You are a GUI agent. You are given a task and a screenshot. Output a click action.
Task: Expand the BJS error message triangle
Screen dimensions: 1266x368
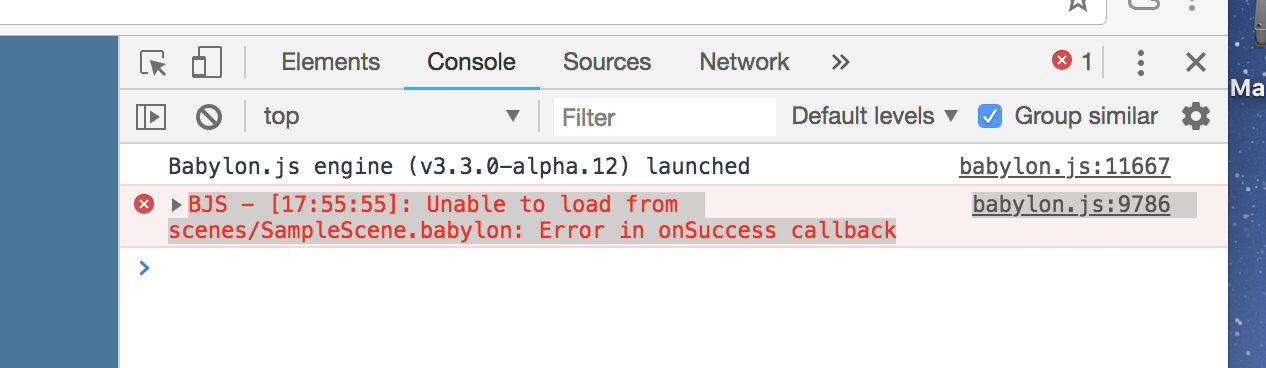click(x=178, y=205)
